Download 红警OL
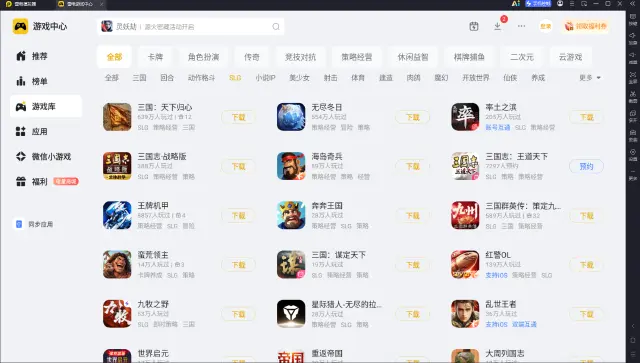 [x=587, y=265]
